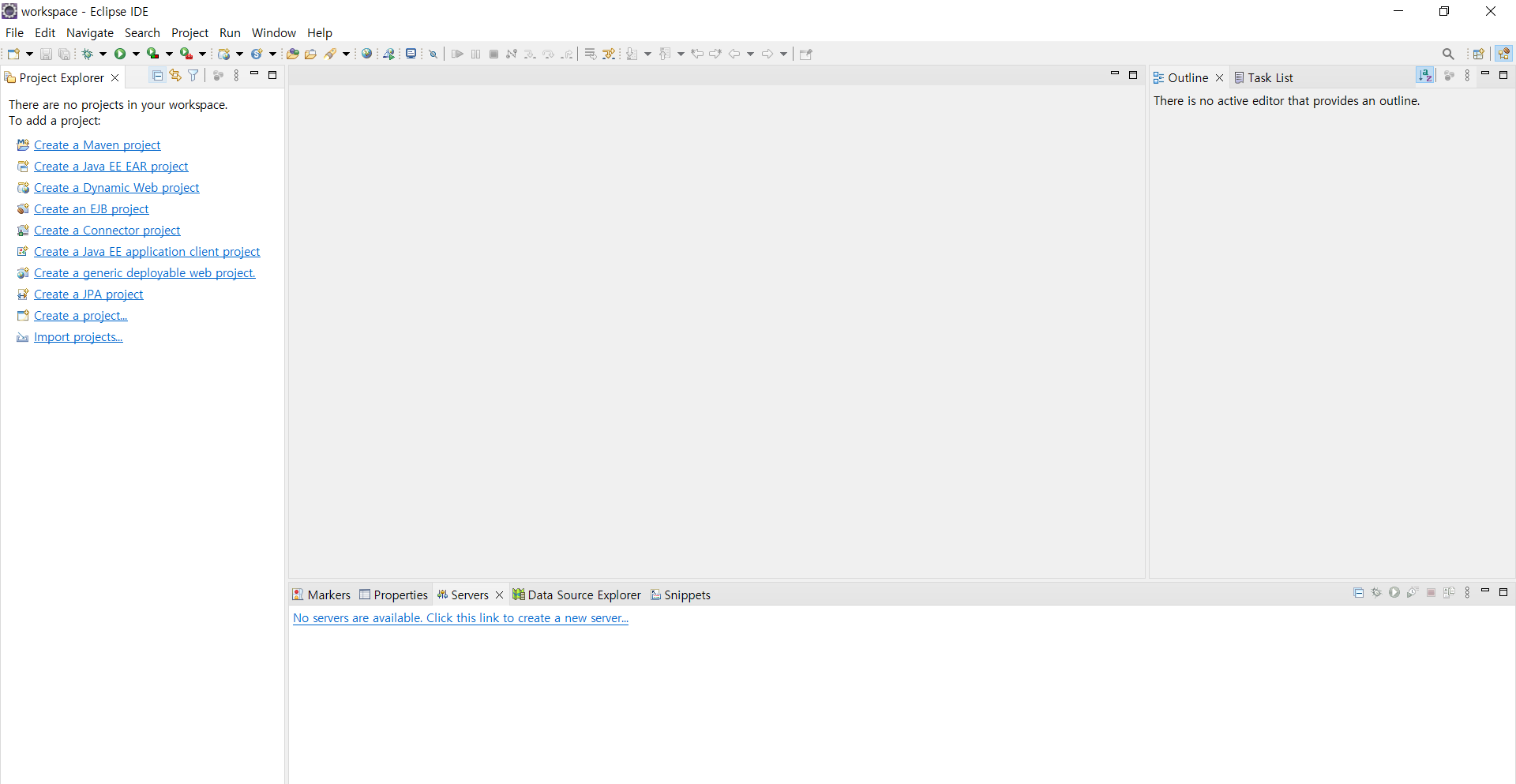Click the Launch Web Service wizard icon
The image size is (1516, 784).
pos(388,54)
